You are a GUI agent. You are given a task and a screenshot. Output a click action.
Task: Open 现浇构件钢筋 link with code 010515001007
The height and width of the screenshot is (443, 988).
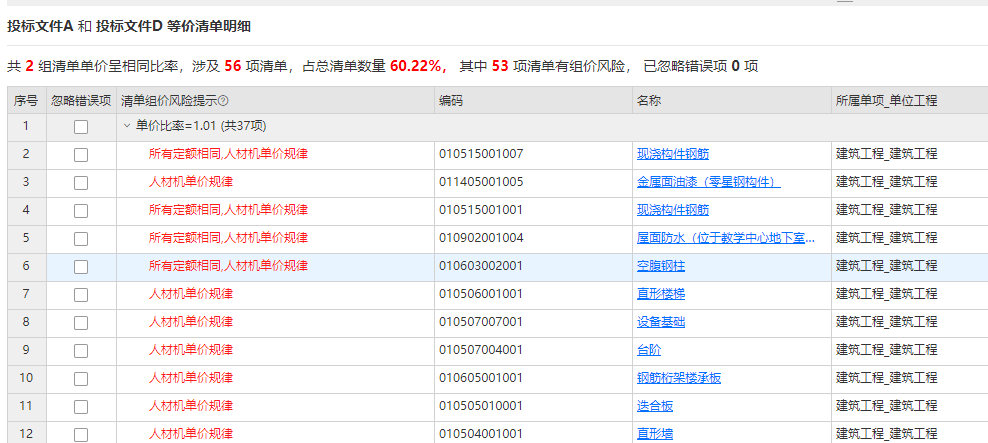(x=673, y=154)
